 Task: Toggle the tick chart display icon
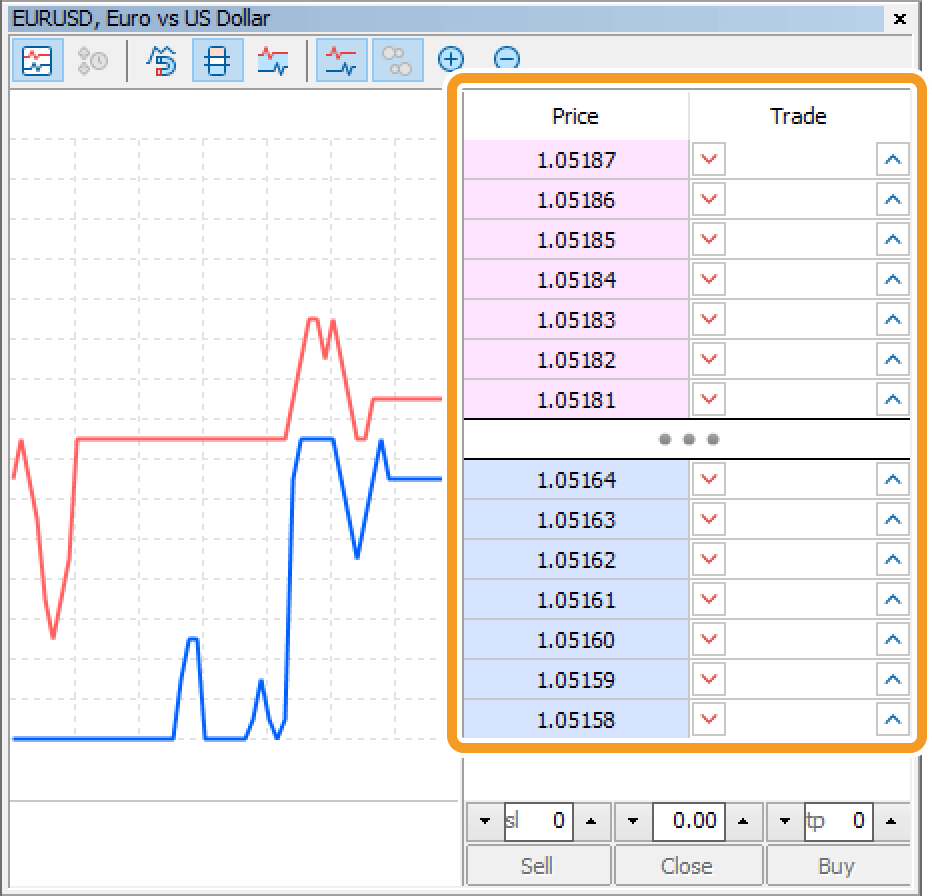click(37, 61)
